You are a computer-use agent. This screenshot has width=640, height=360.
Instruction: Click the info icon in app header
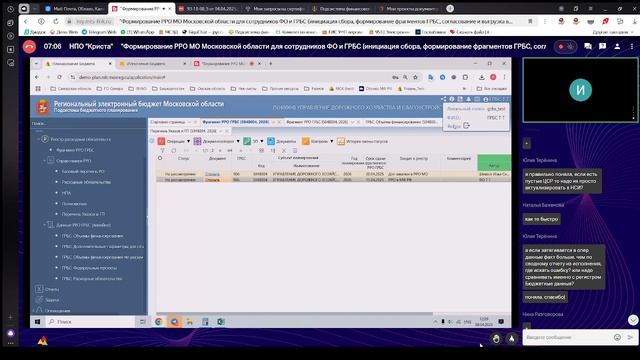click(x=452, y=99)
